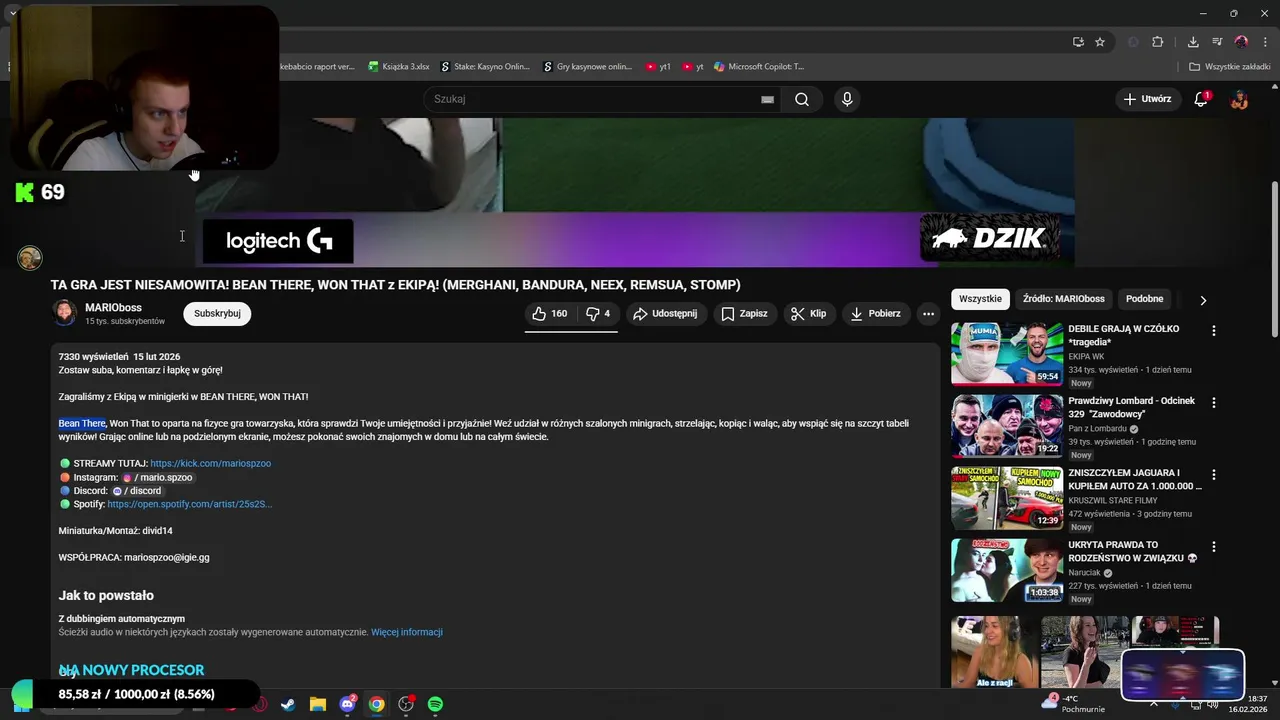Screen dimensions: 1280x720
Task: Click the Pobierz download button
Action: point(875,314)
